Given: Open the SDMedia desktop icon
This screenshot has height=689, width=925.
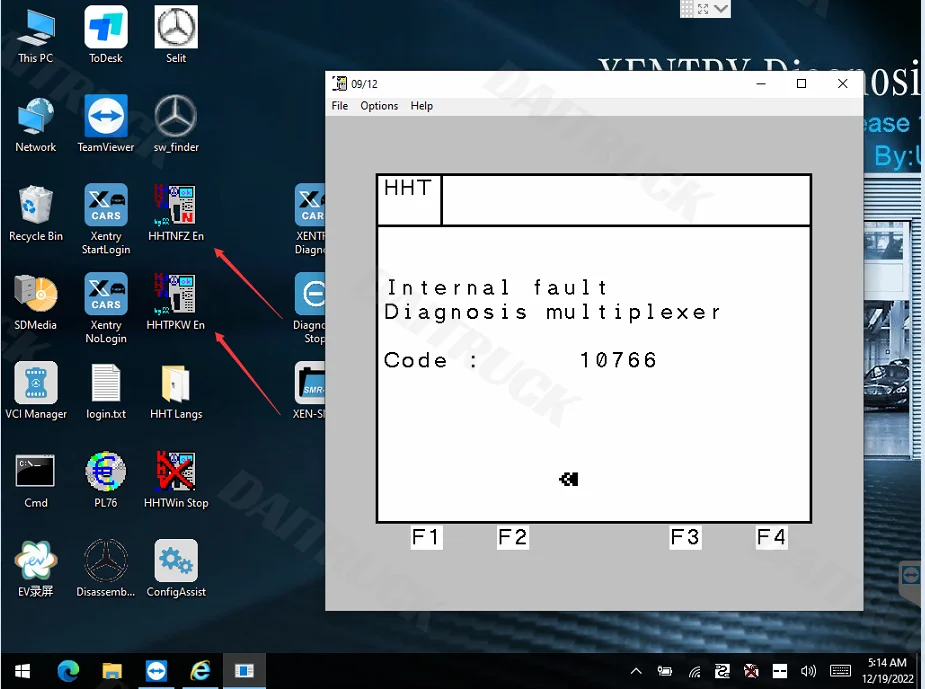Looking at the screenshot, I should pyautogui.click(x=35, y=303).
